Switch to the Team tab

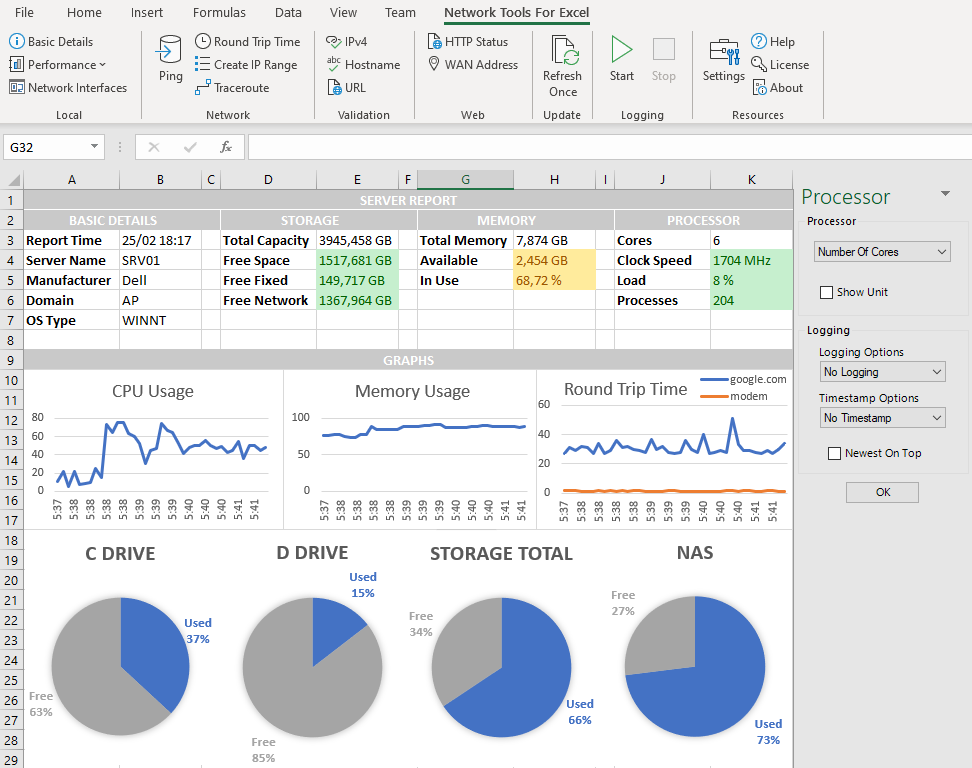pyautogui.click(x=400, y=12)
